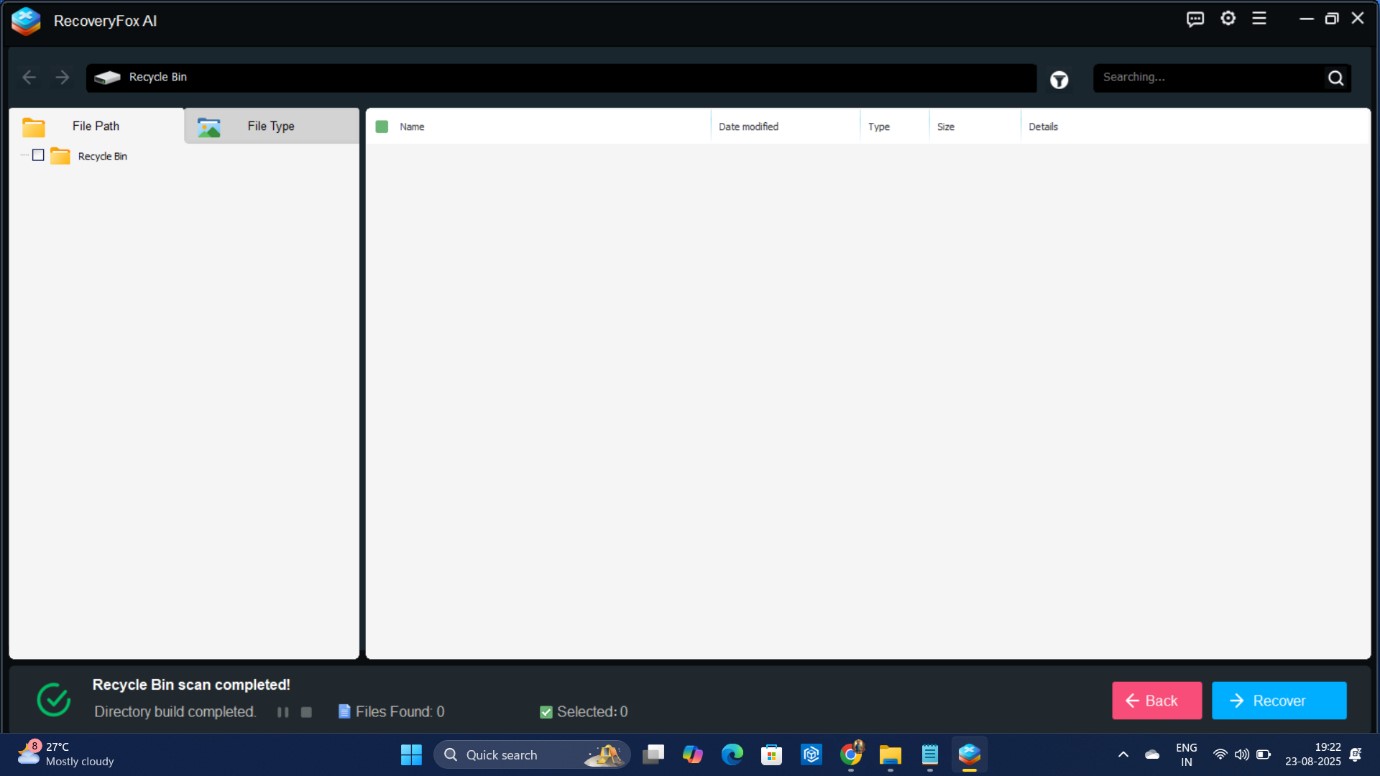
Task: Click the search magnifier icon
Action: point(1335,78)
